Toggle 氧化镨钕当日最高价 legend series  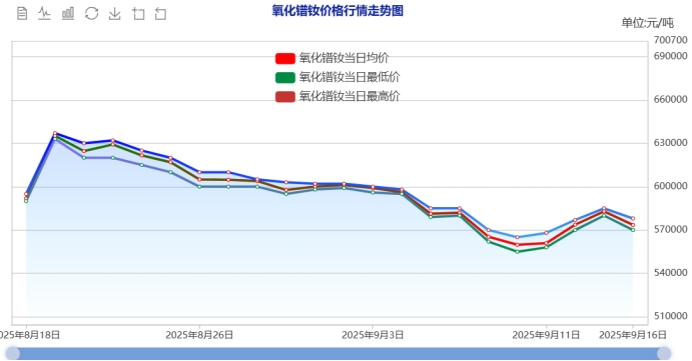coord(338,96)
